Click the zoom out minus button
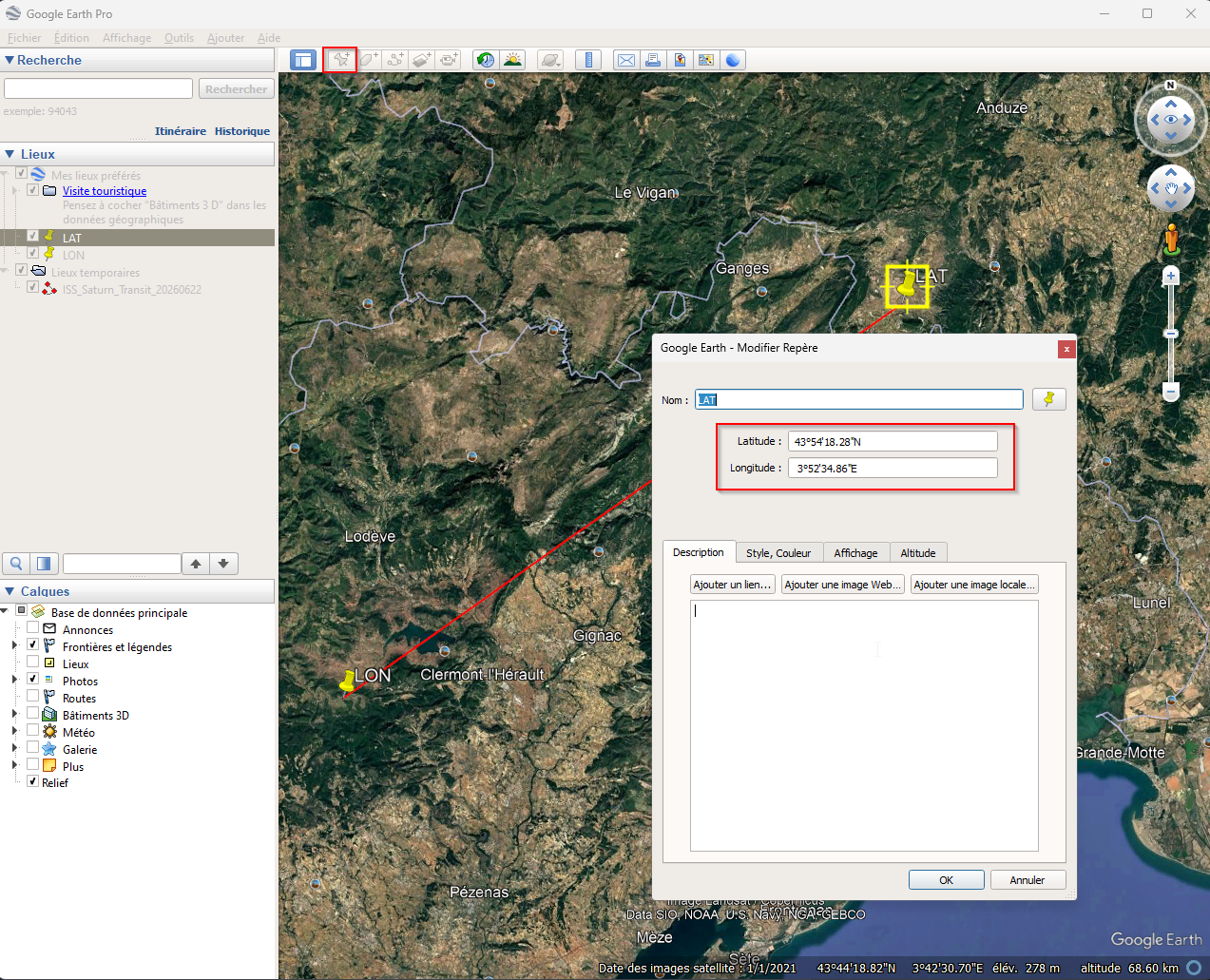The width and height of the screenshot is (1210, 980). pos(1171,392)
